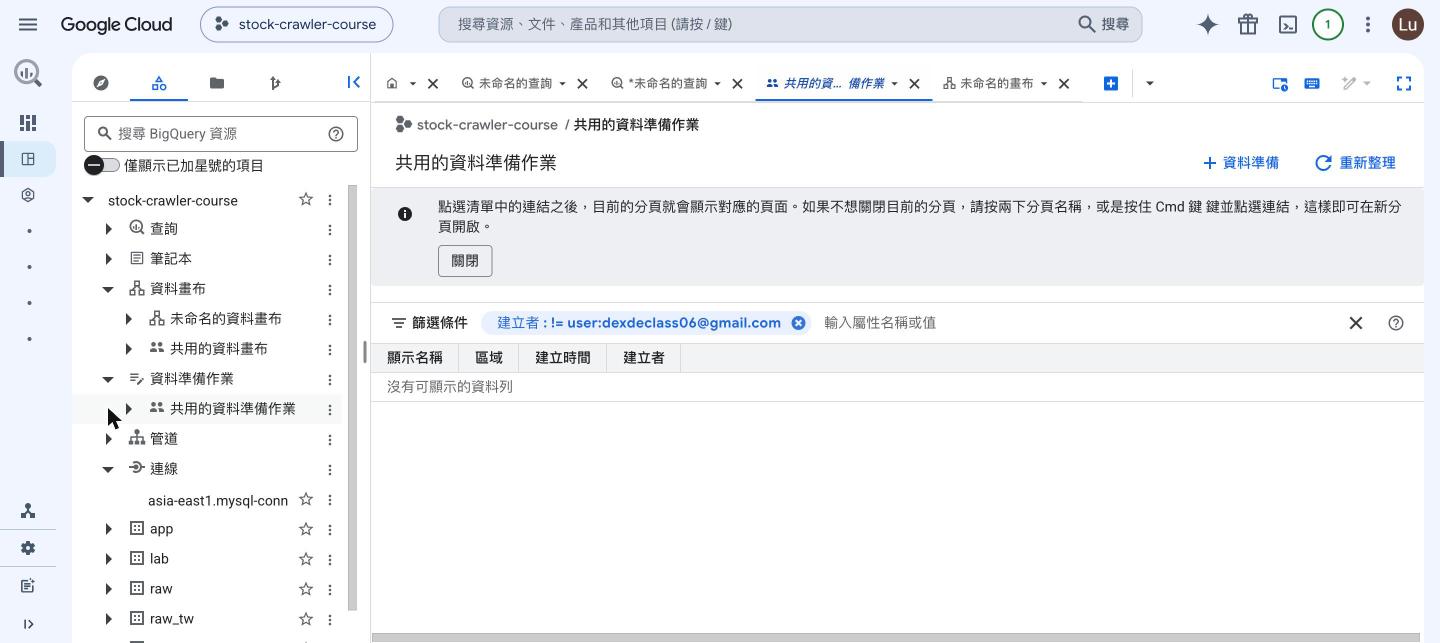Add a new tab with plus icon
Viewport: 1440px width, 643px height.
click(x=1110, y=84)
